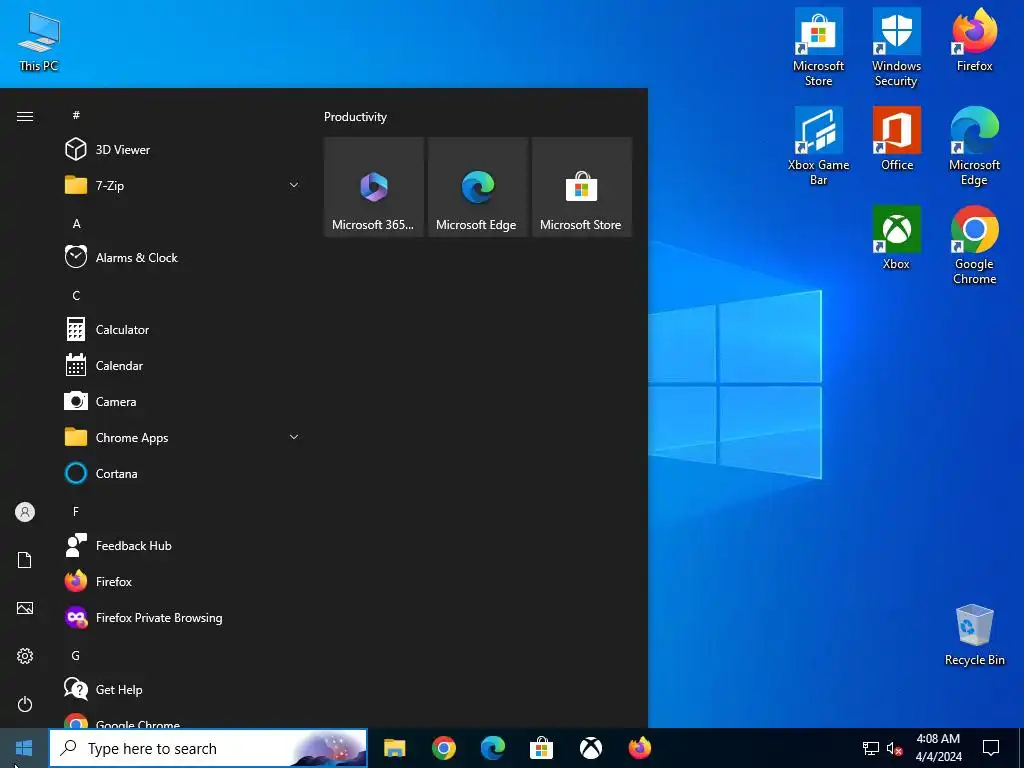Open File Explorer from the taskbar
This screenshot has width=1024, height=768.
click(394, 748)
